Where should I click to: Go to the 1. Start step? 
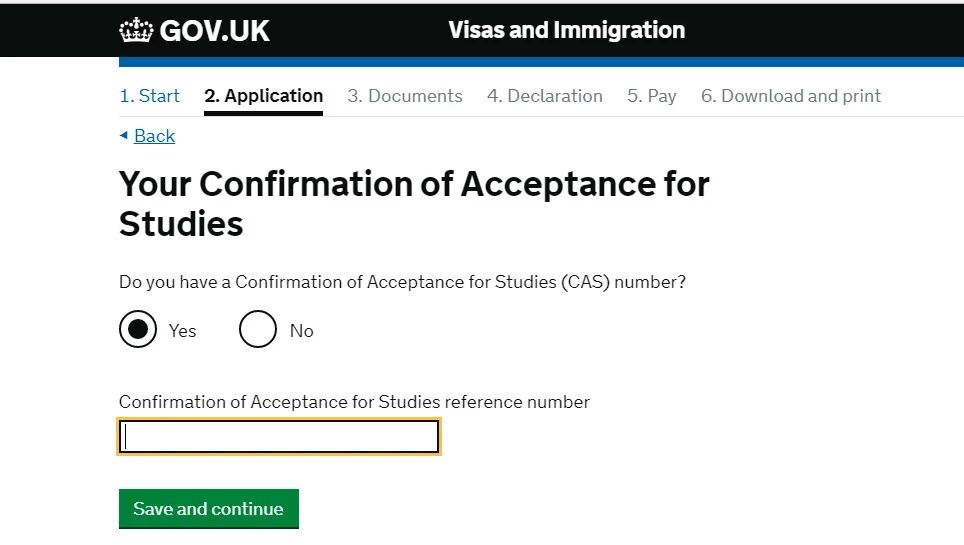150,96
